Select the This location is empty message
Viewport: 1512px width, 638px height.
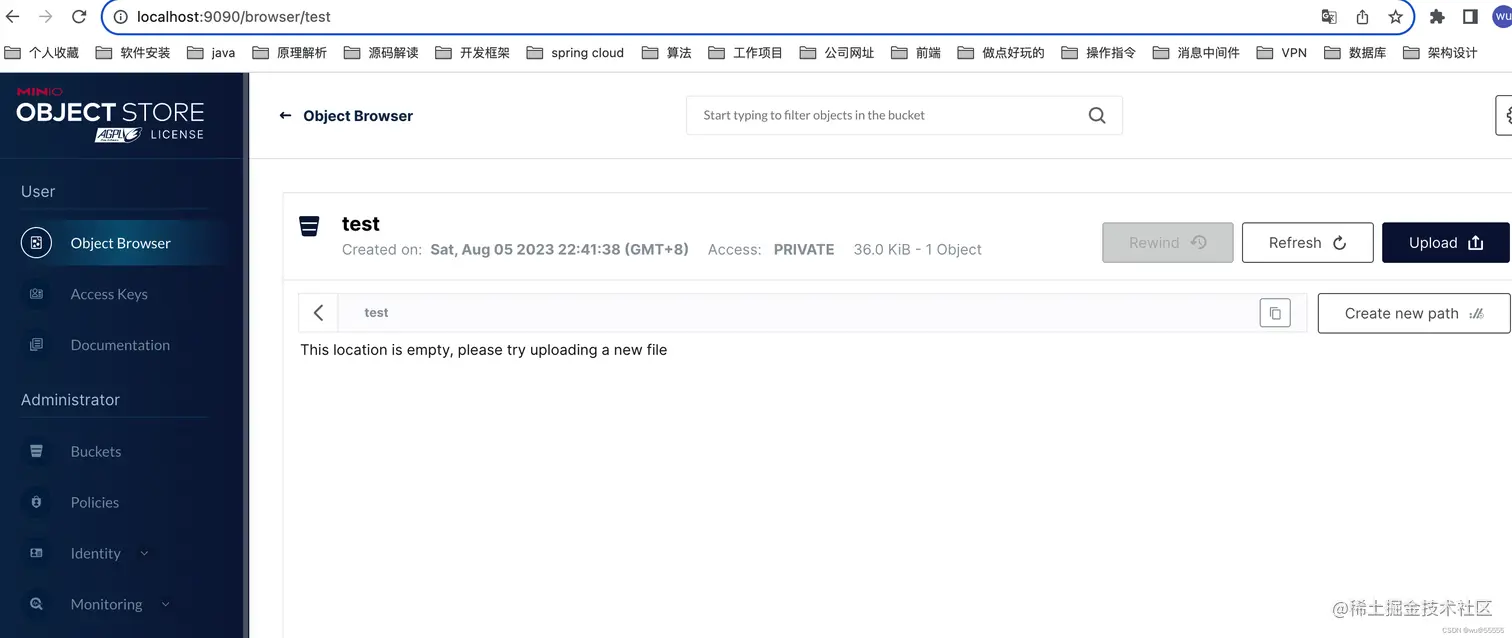point(484,350)
